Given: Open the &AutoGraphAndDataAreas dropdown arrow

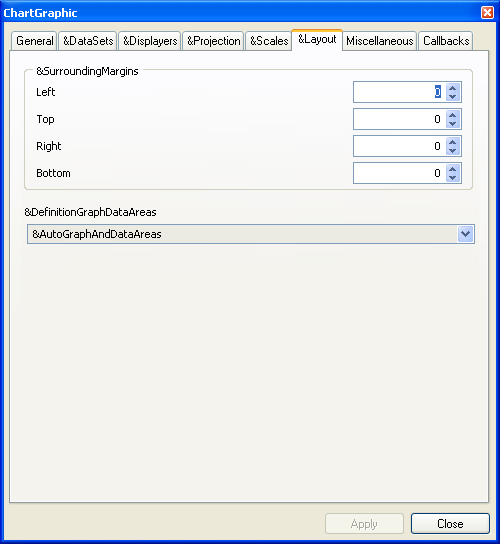Looking at the screenshot, I should point(465,234).
